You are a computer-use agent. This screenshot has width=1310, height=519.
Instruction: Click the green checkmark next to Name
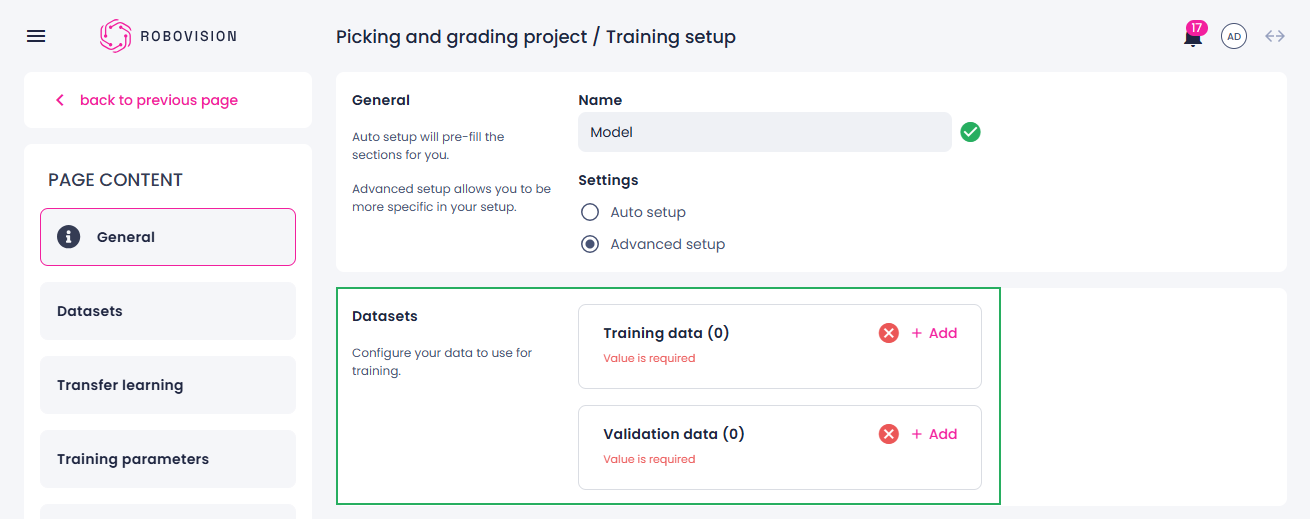click(x=970, y=132)
